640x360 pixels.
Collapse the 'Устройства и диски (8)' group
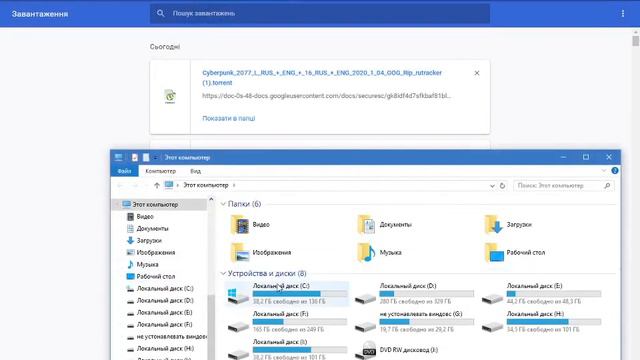coord(223,273)
